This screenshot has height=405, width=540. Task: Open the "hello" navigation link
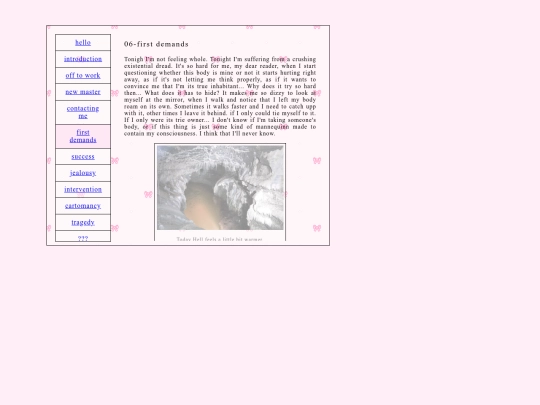[x=83, y=43]
